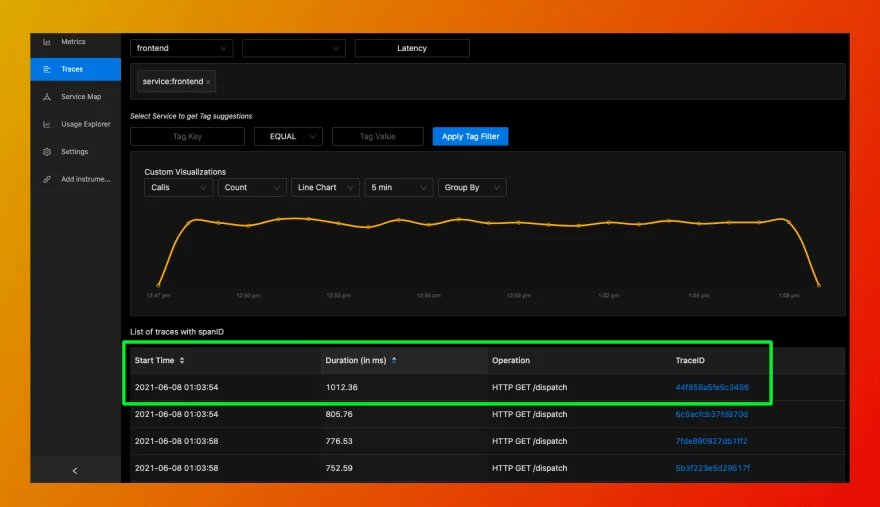
Task: Click duration value 776.53
Action: 339,441
